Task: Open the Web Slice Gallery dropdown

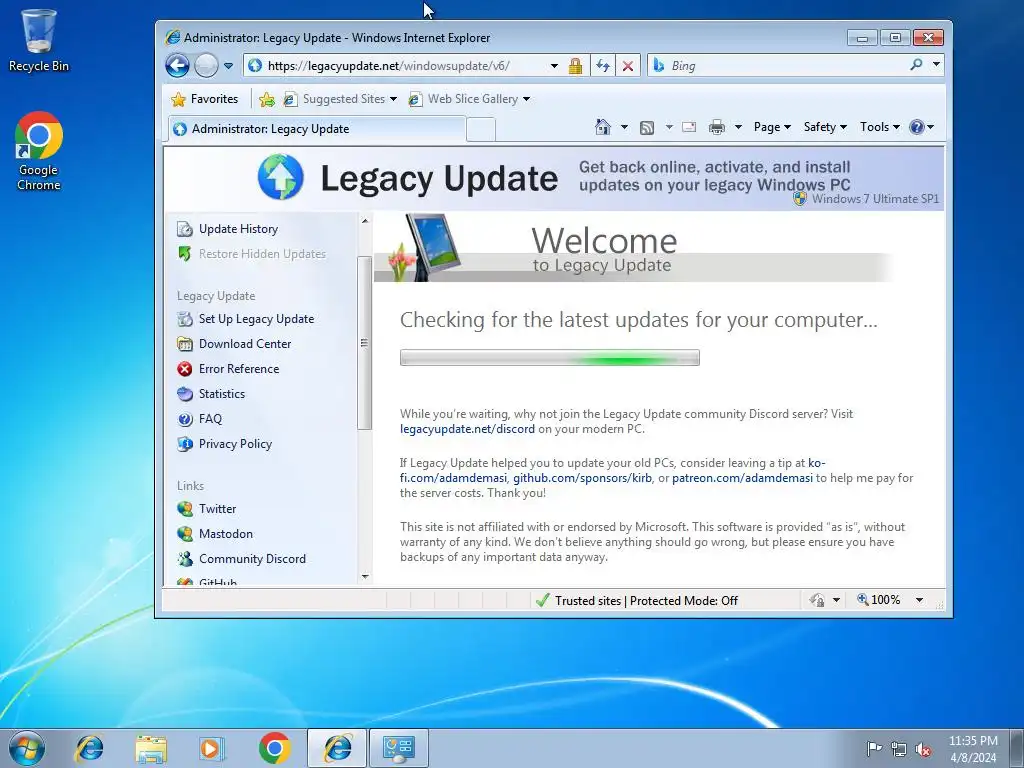Action: (469, 99)
